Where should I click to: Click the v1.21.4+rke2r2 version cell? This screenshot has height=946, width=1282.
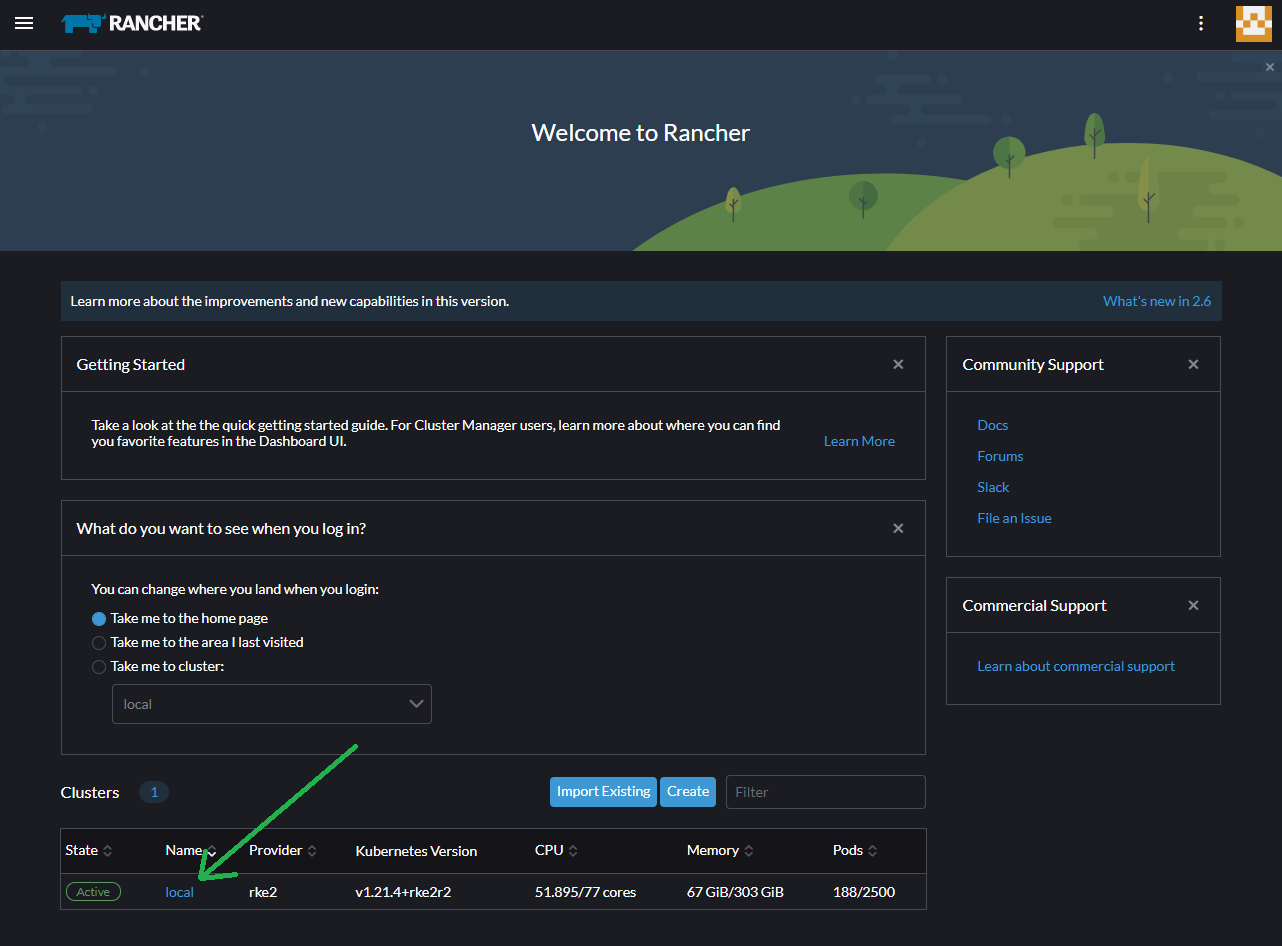click(403, 892)
